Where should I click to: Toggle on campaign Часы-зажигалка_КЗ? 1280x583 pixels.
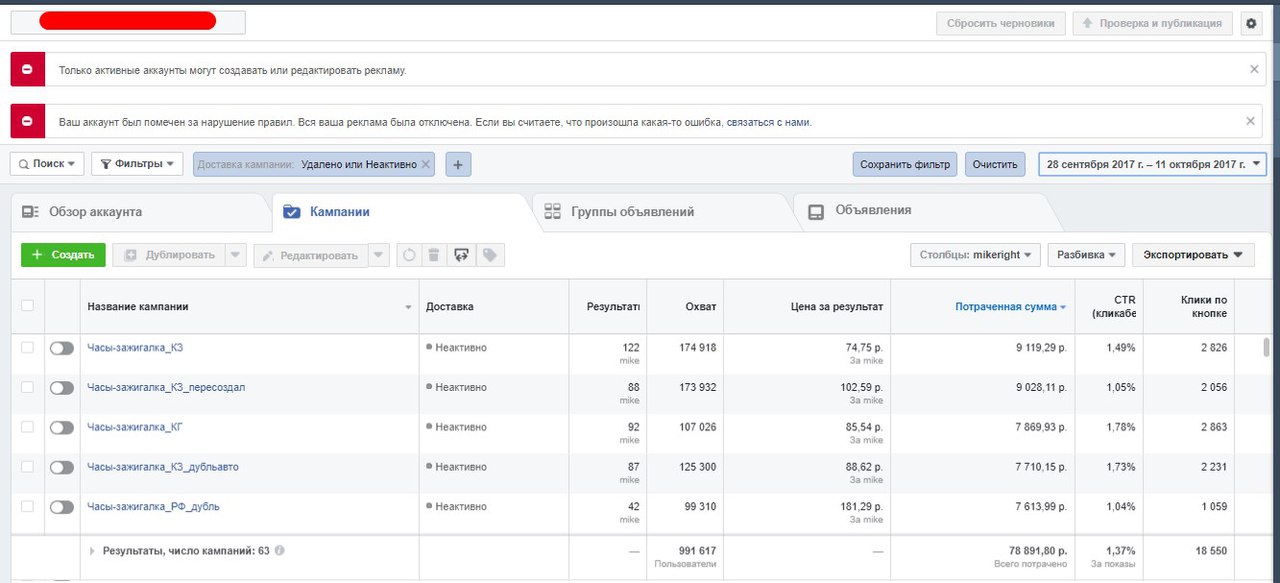pyautogui.click(x=62, y=348)
